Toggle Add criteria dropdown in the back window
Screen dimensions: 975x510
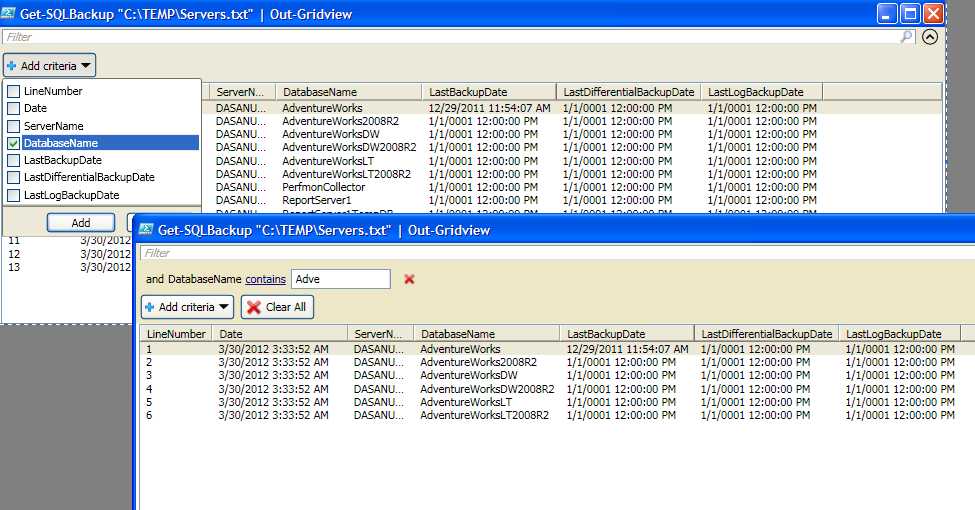pos(50,66)
